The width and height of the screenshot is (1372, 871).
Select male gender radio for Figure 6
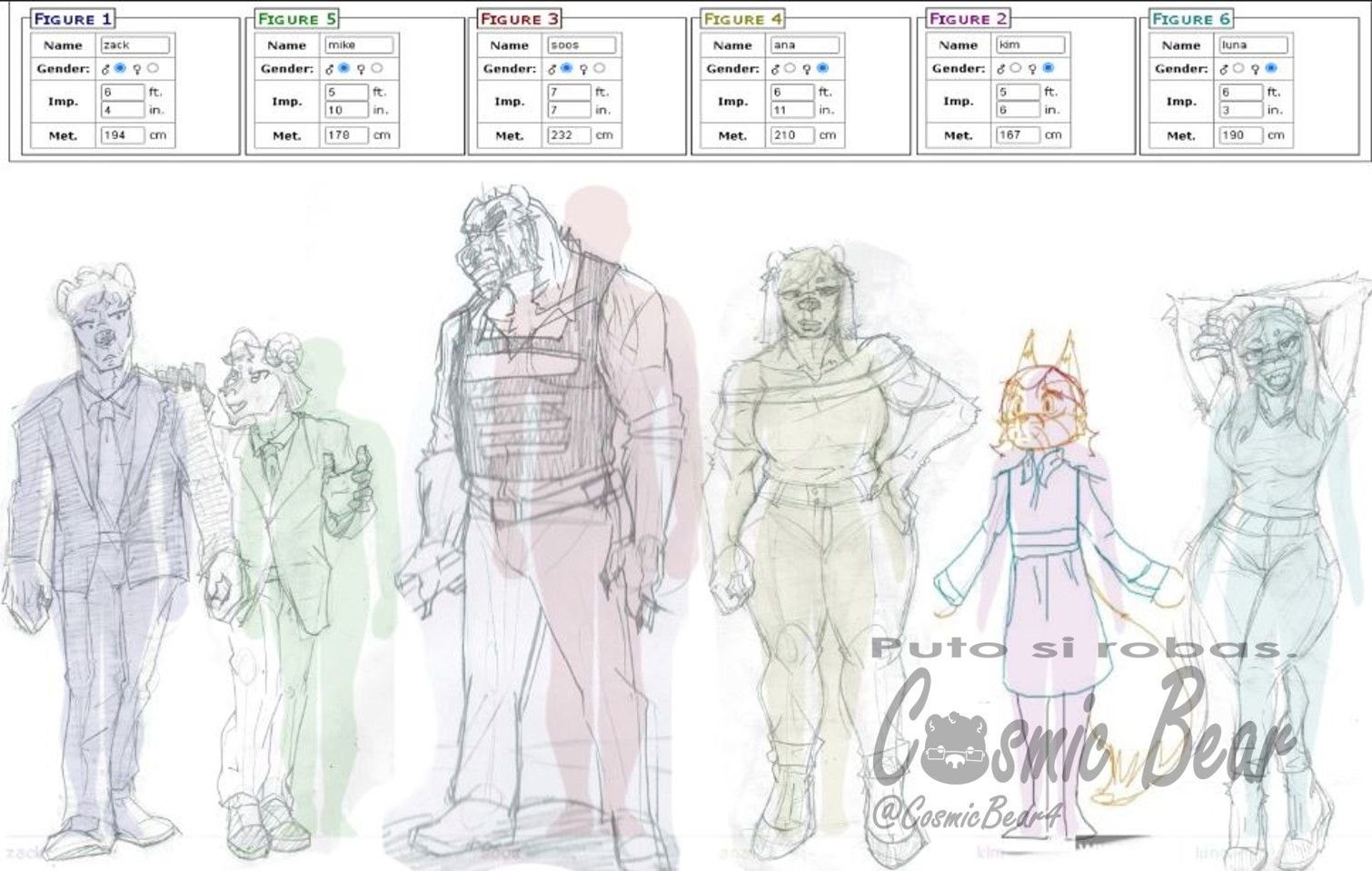[x=1238, y=68]
